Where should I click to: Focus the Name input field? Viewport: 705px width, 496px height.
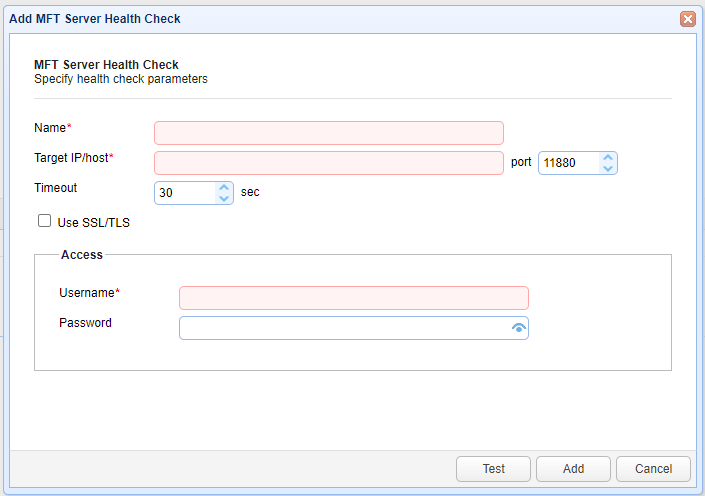(x=329, y=133)
